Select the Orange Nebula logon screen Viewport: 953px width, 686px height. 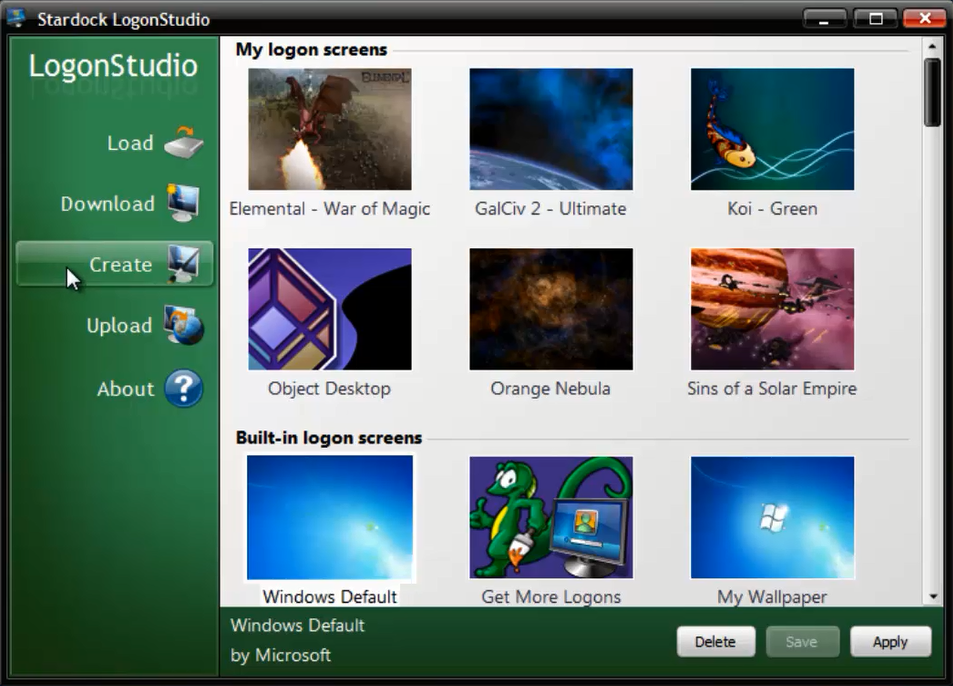550,308
